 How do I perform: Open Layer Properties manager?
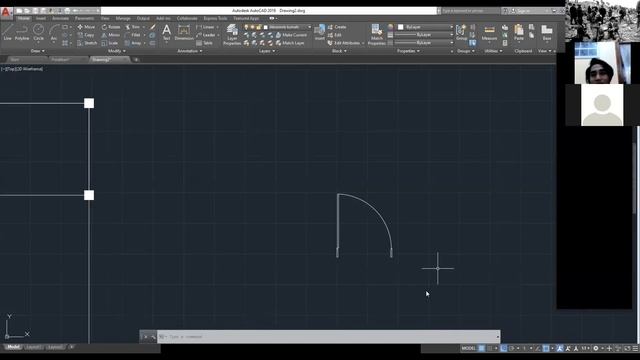232,34
